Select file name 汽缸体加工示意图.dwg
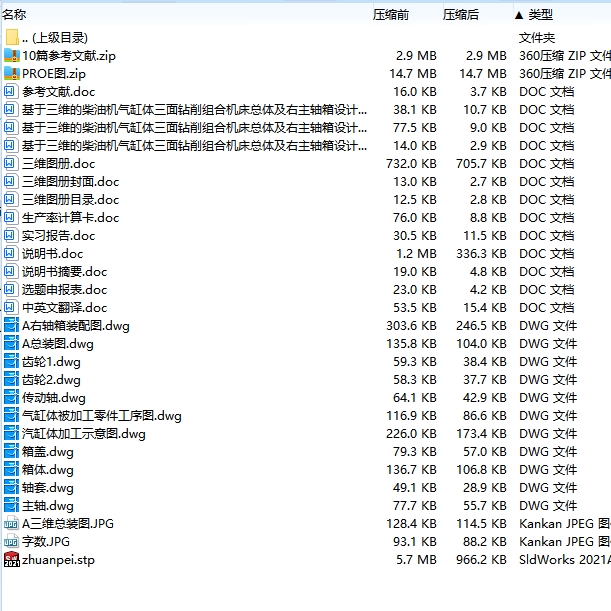 (84, 434)
